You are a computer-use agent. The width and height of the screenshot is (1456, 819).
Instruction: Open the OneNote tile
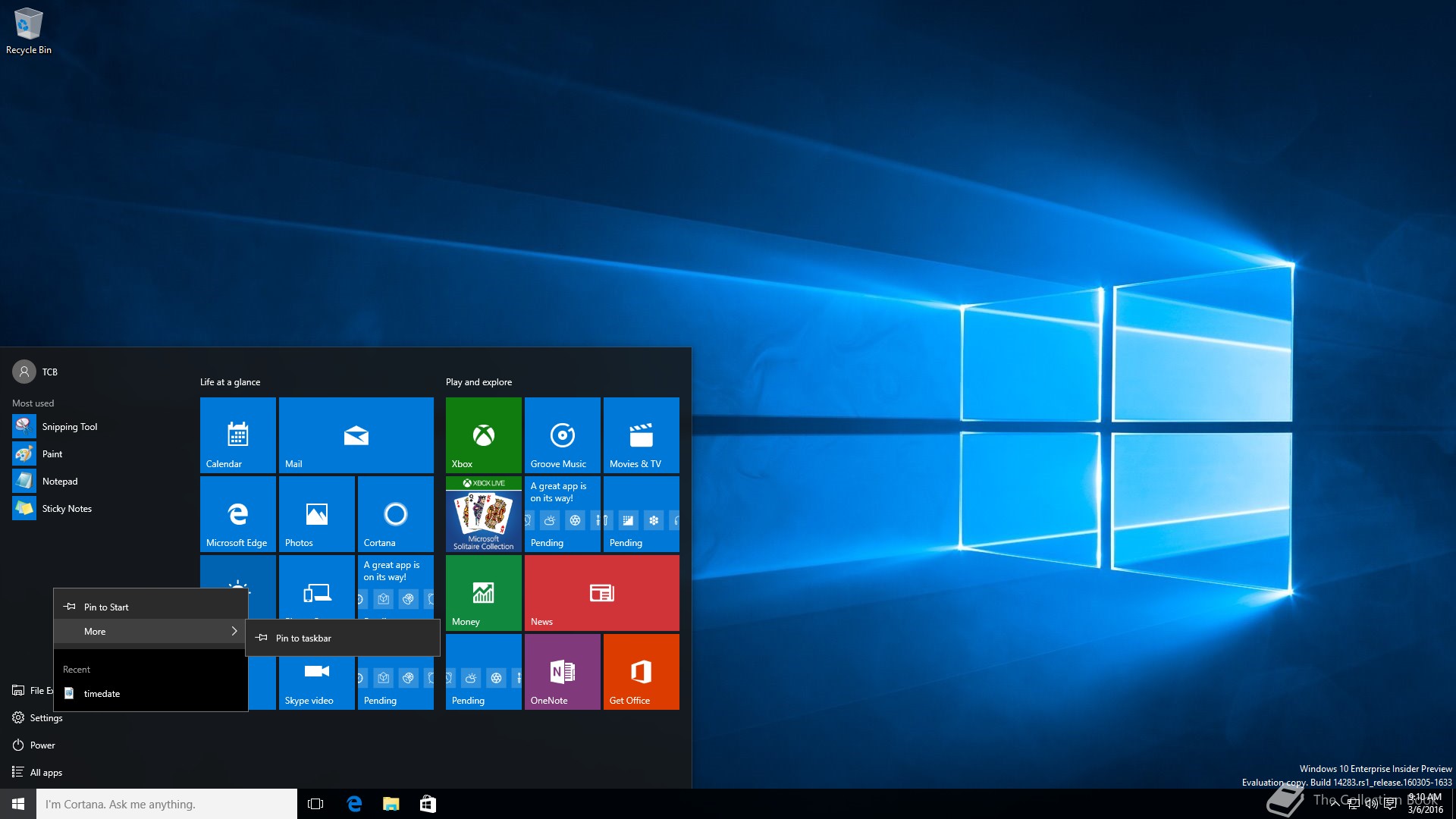563,672
